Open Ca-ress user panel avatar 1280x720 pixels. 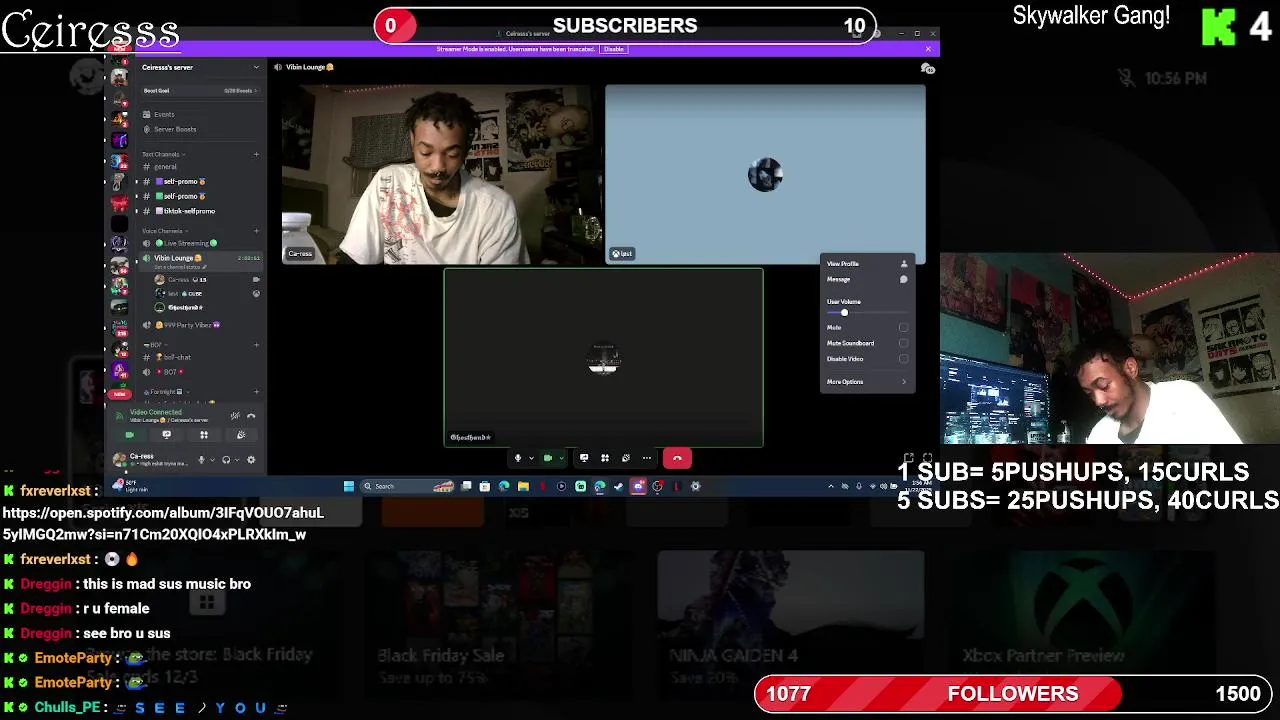tap(120, 460)
